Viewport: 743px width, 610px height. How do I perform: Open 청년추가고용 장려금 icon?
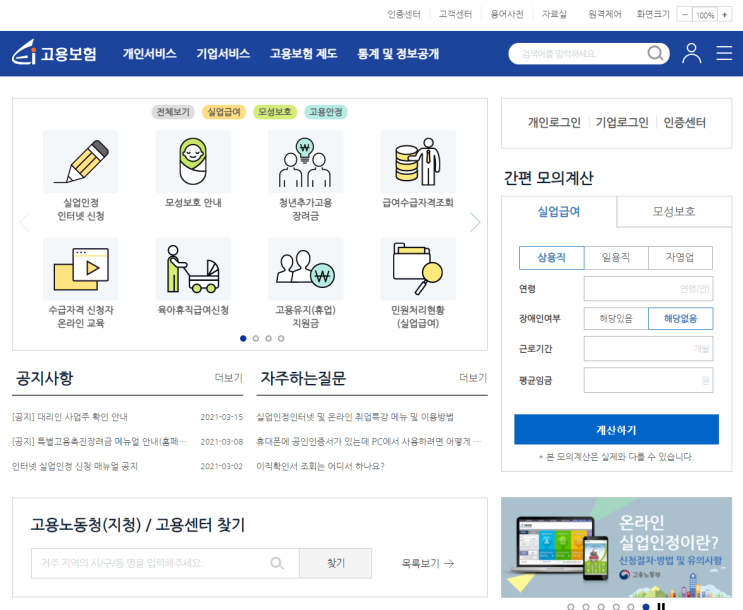tap(306, 162)
